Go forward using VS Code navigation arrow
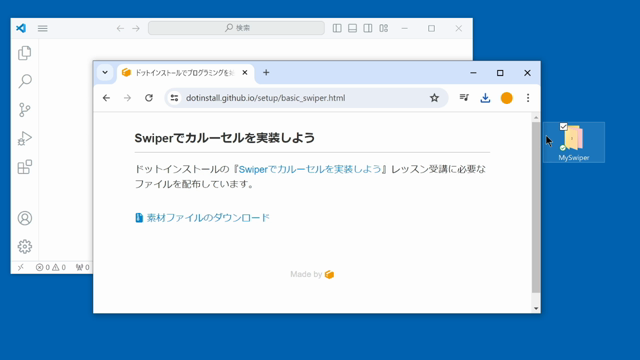This screenshot has height=360, width=640. point(136,28)
